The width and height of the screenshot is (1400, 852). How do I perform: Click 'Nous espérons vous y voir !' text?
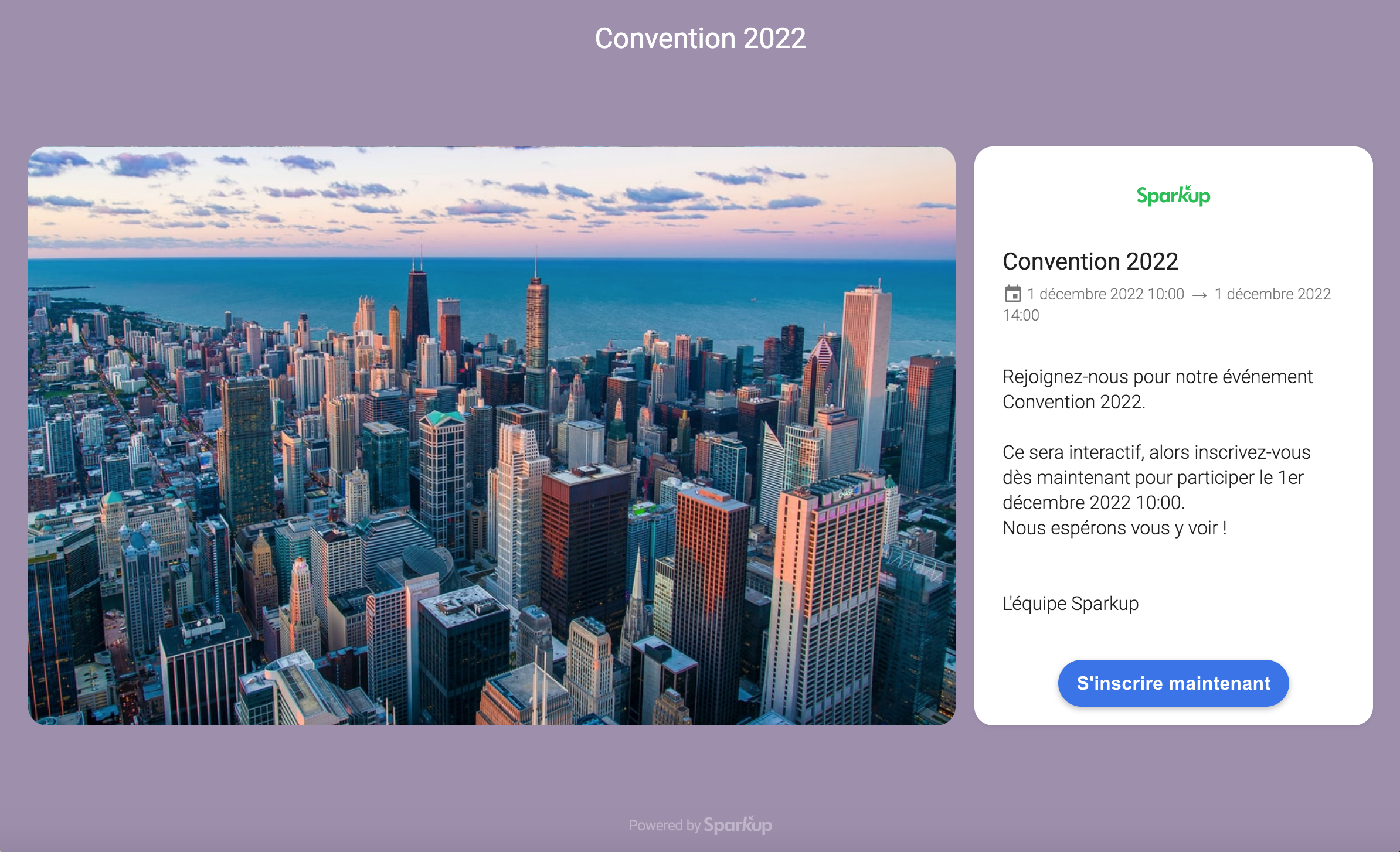(x=1114, y=528)
